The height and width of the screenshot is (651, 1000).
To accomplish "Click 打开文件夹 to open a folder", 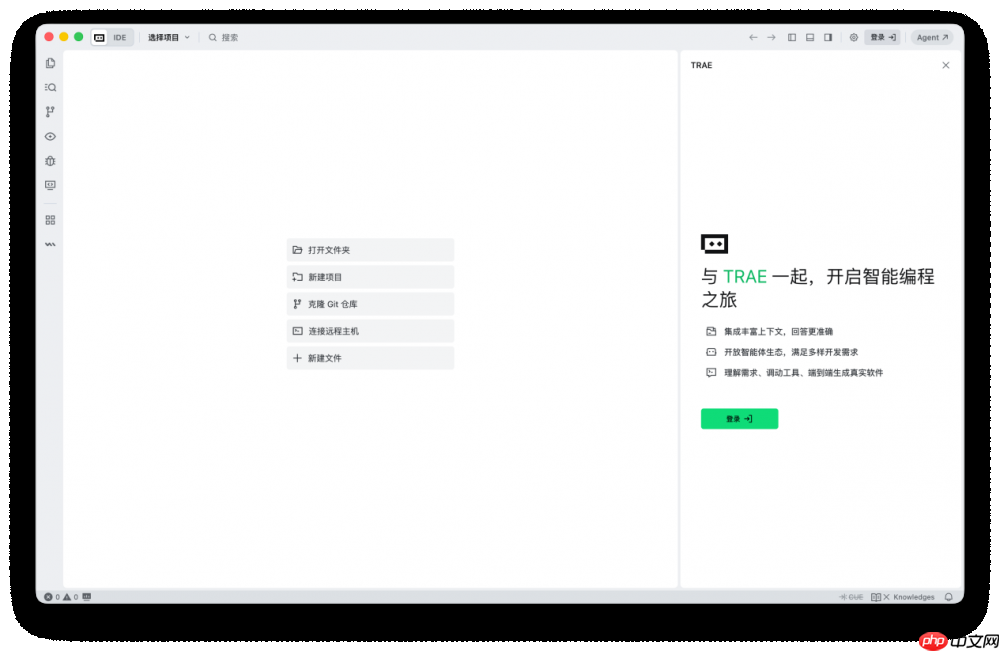I will (371, 250).
